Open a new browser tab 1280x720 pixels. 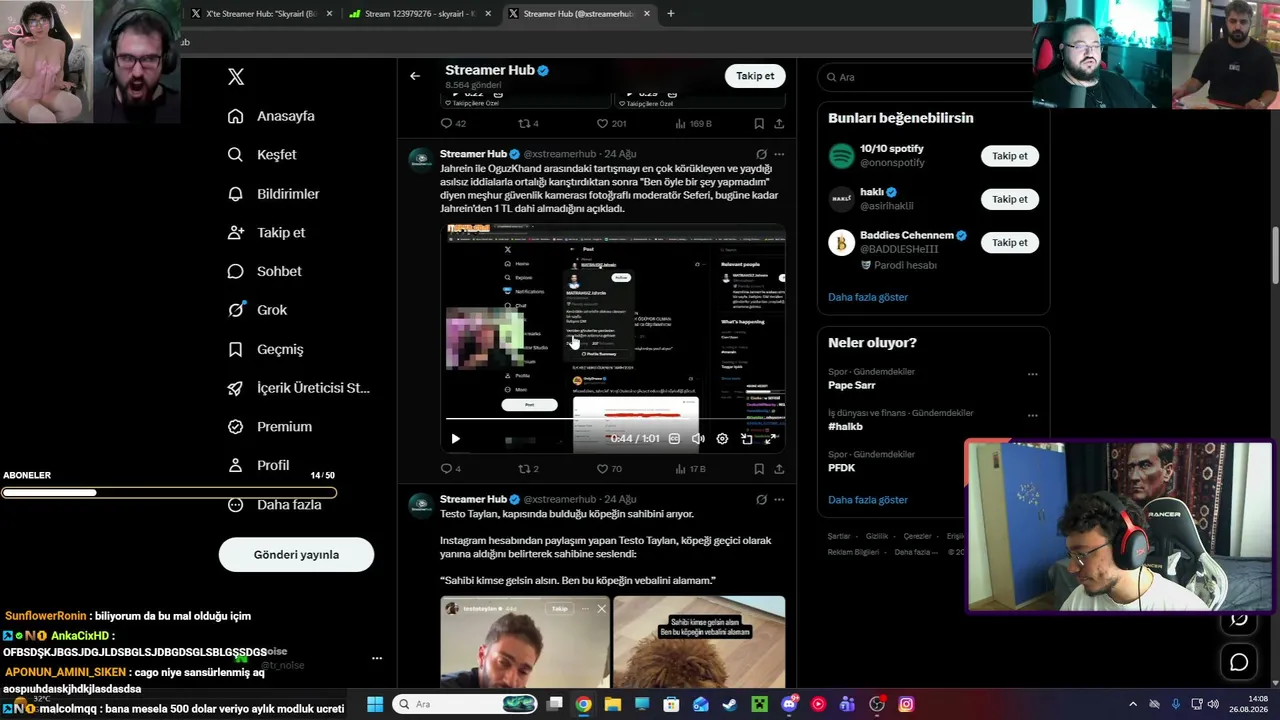(670, 14)
